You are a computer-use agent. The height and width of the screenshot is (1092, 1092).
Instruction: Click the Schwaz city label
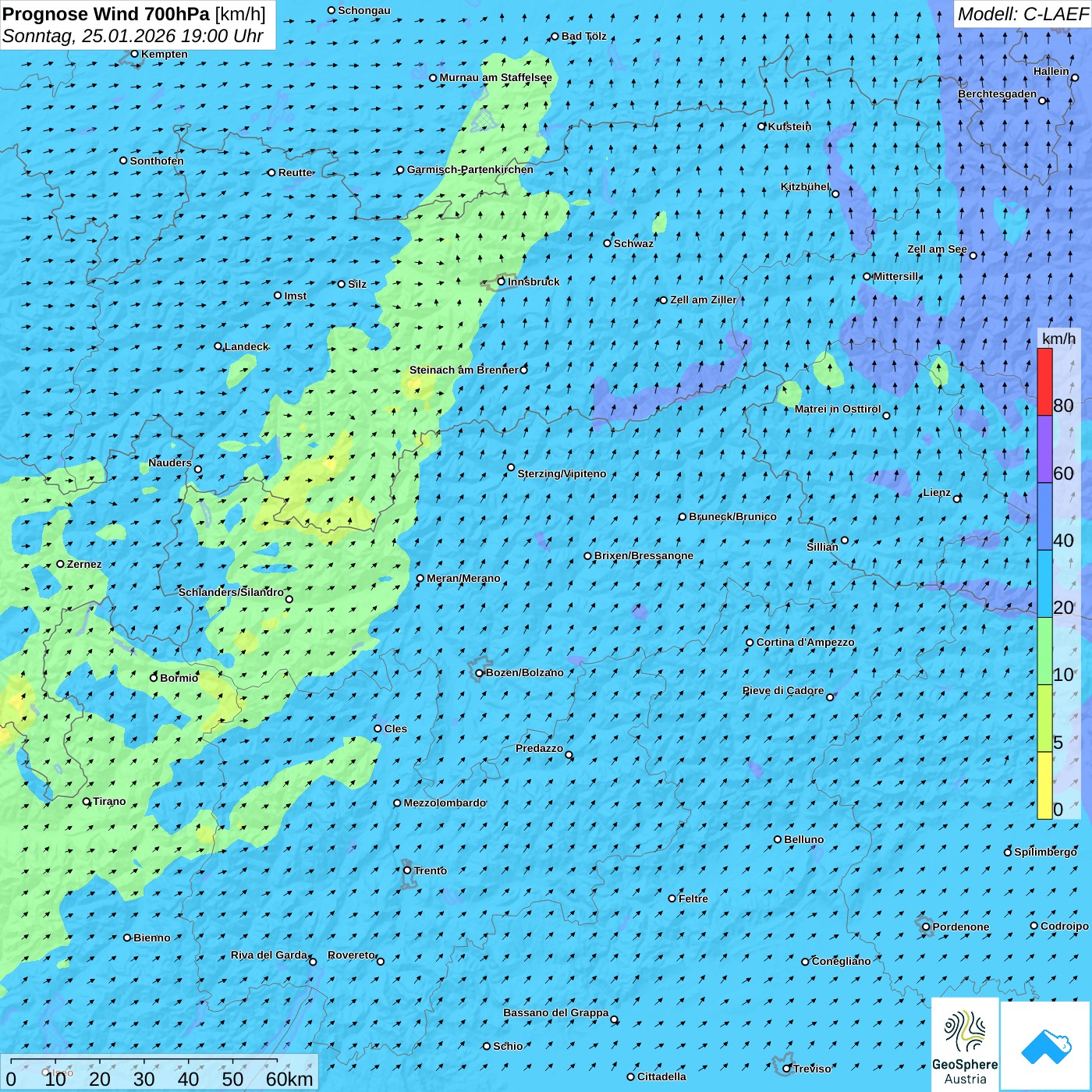point(633,243)
